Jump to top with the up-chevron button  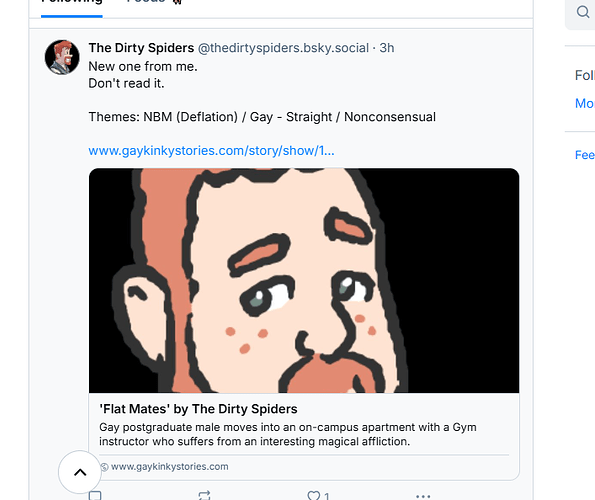[x=80, y=472]
